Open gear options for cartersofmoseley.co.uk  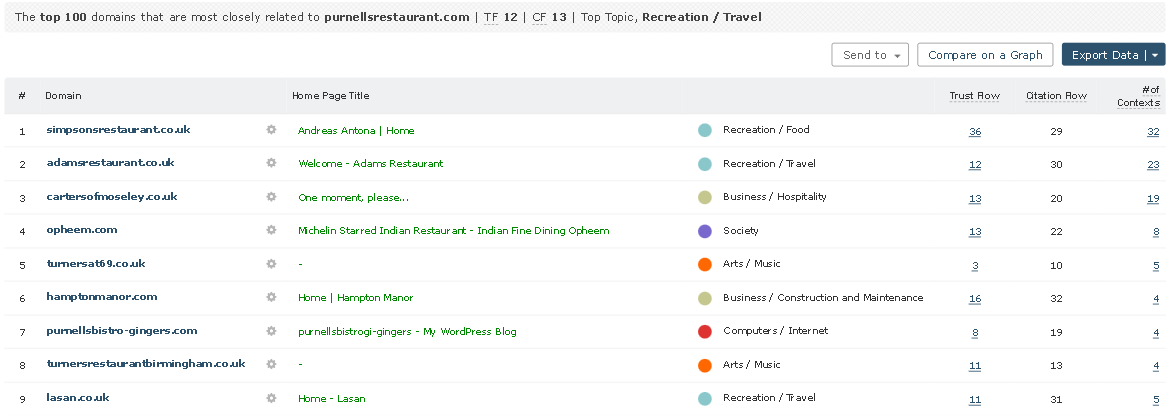point(271,197)
